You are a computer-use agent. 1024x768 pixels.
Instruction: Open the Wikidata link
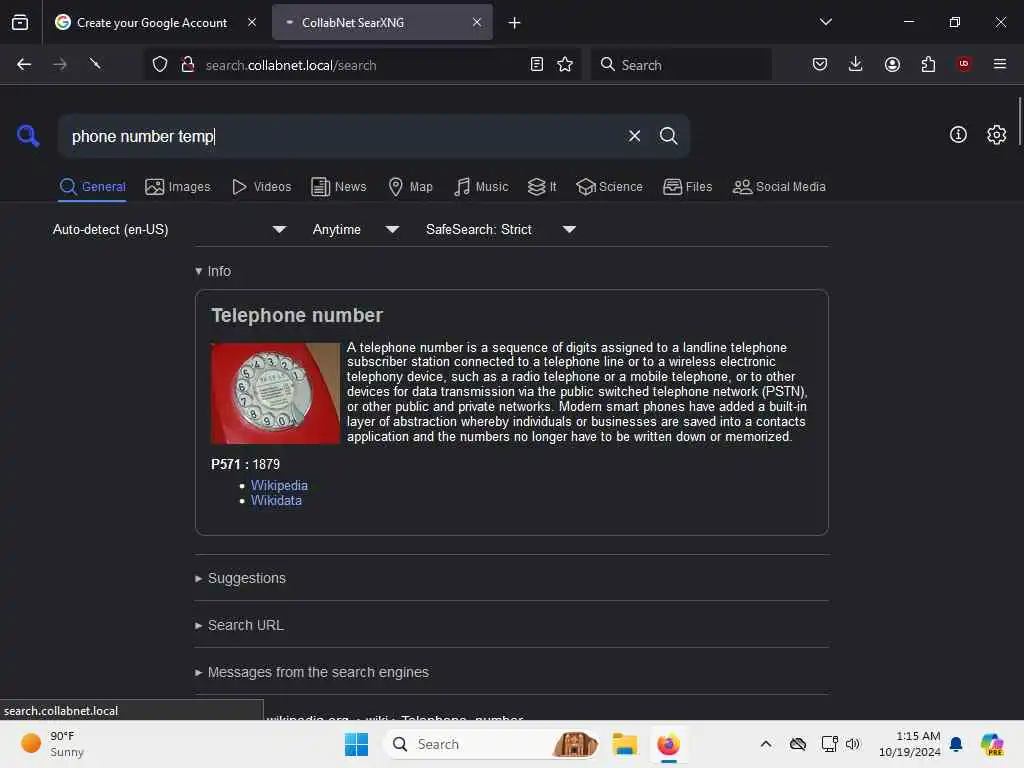point(276,500)
